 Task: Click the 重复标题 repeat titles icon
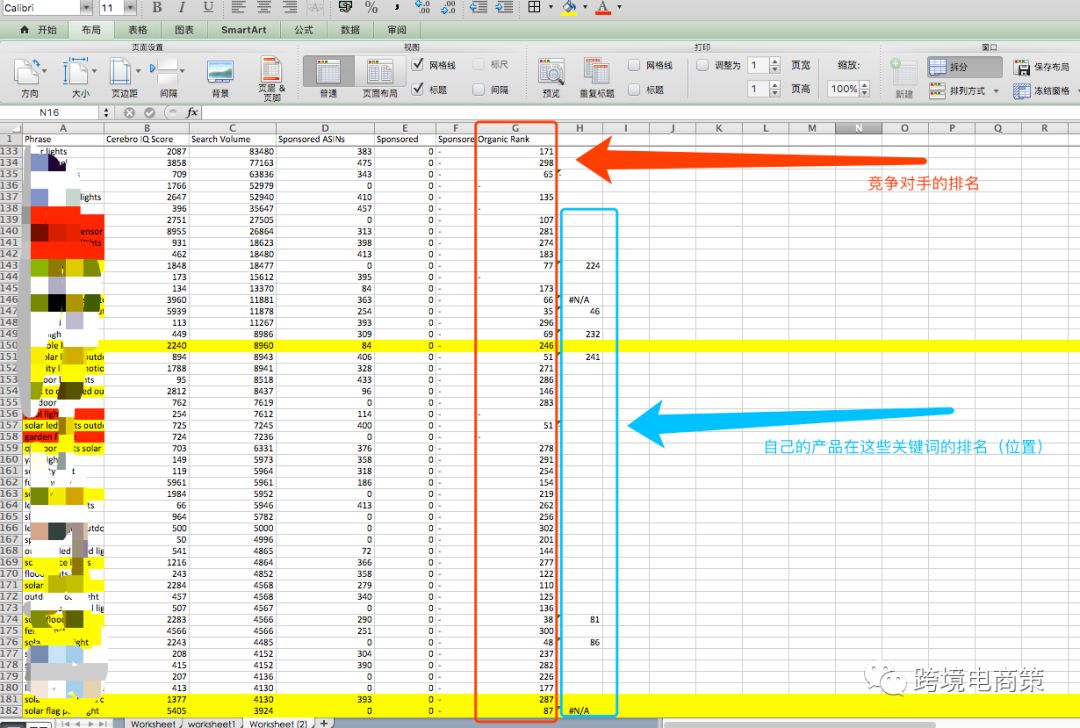click(596, 74)
